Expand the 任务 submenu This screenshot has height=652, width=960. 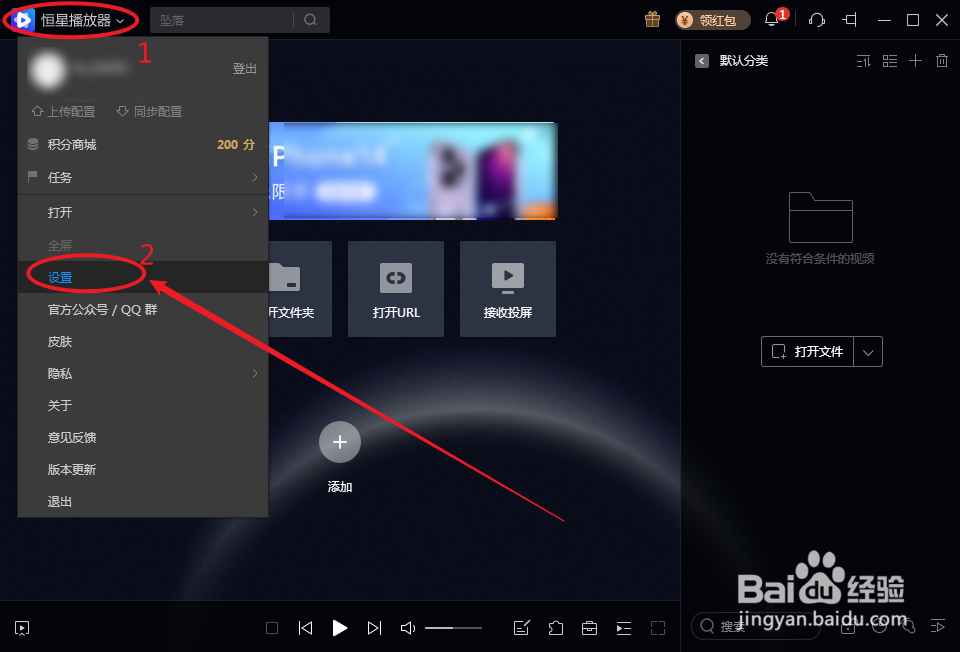(143, 178)
